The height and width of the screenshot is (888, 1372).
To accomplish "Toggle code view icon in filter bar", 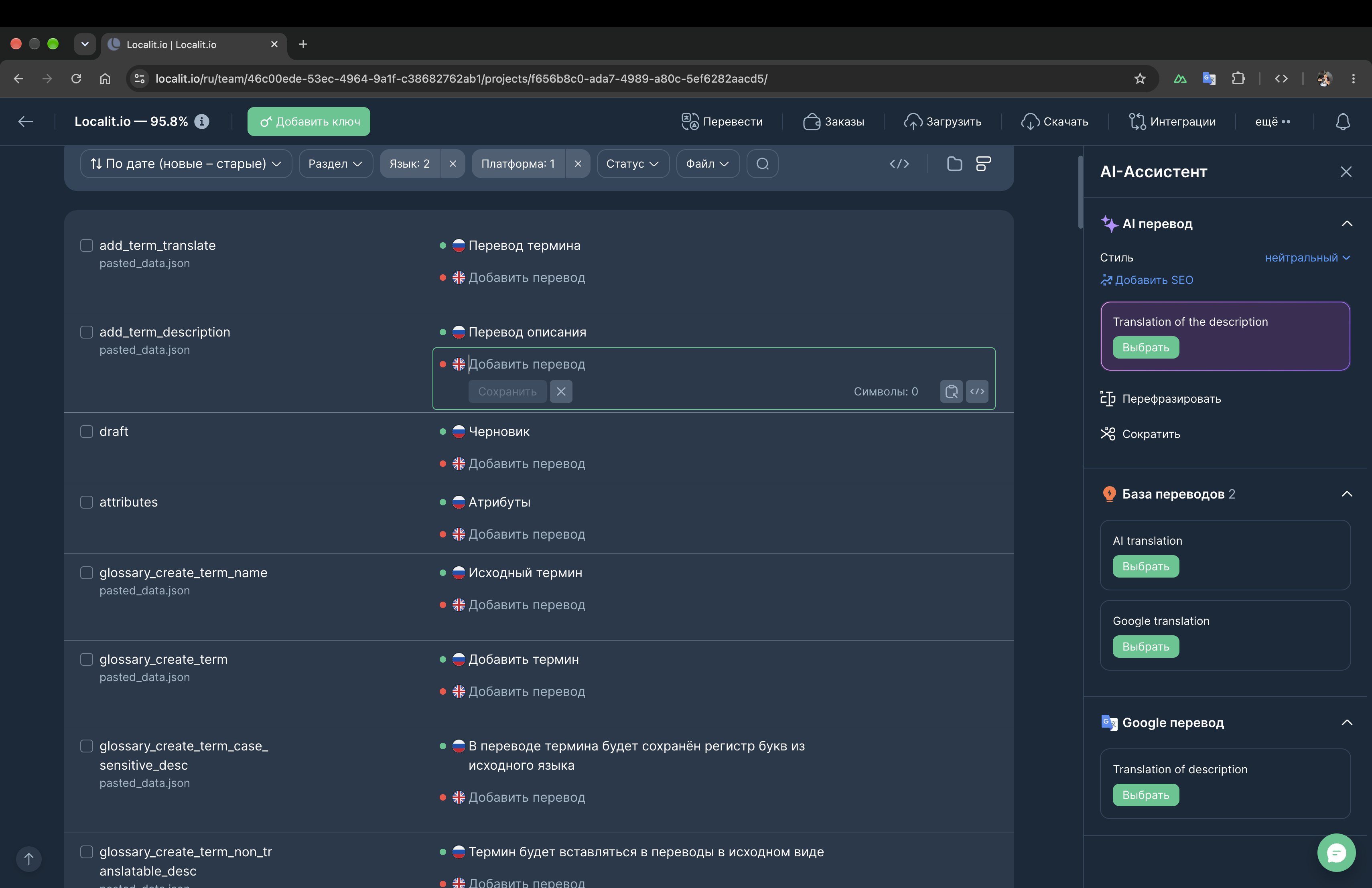I will [x=899, y=164].
